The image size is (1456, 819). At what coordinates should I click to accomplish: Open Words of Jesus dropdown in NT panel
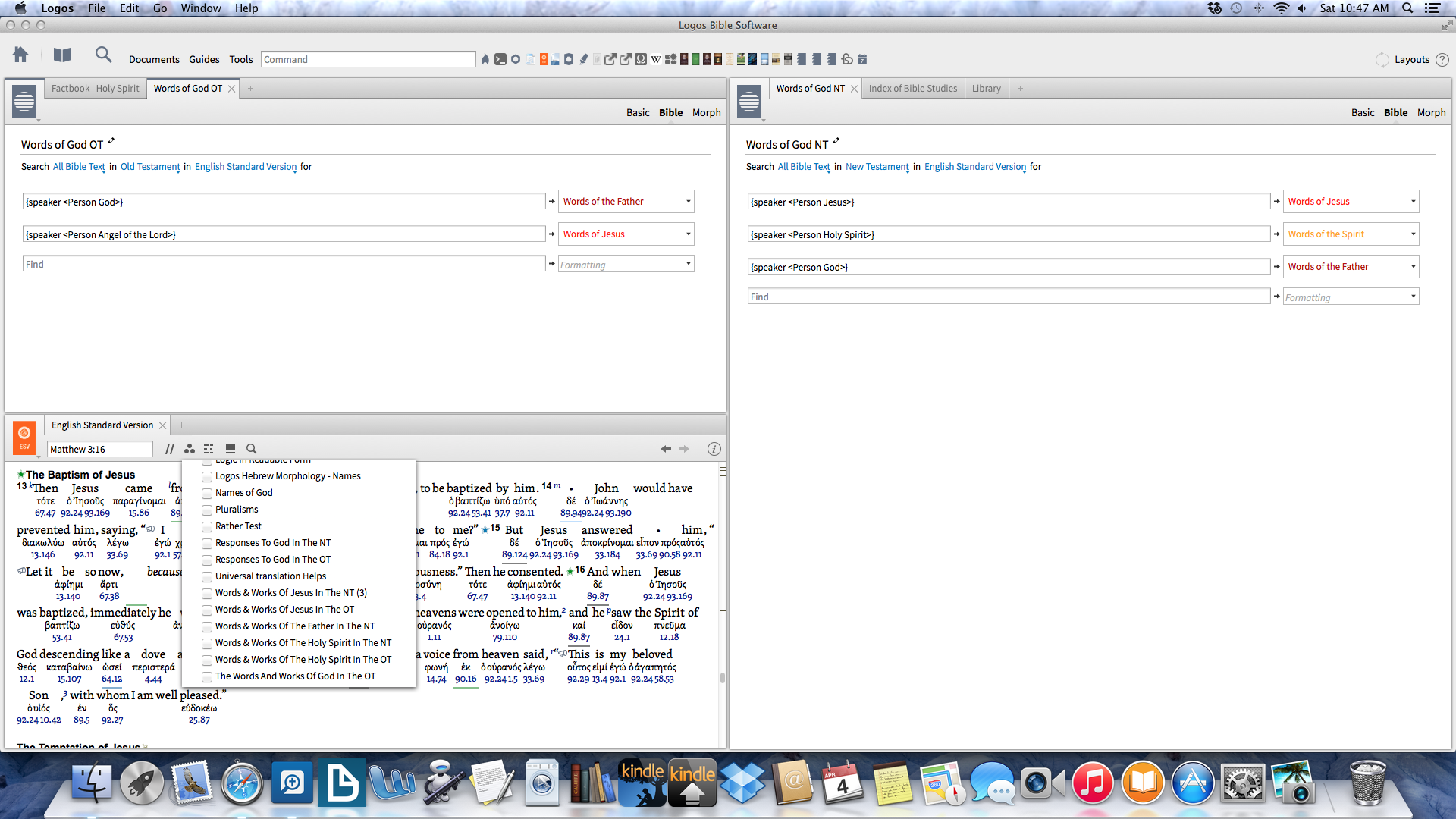1351,202
